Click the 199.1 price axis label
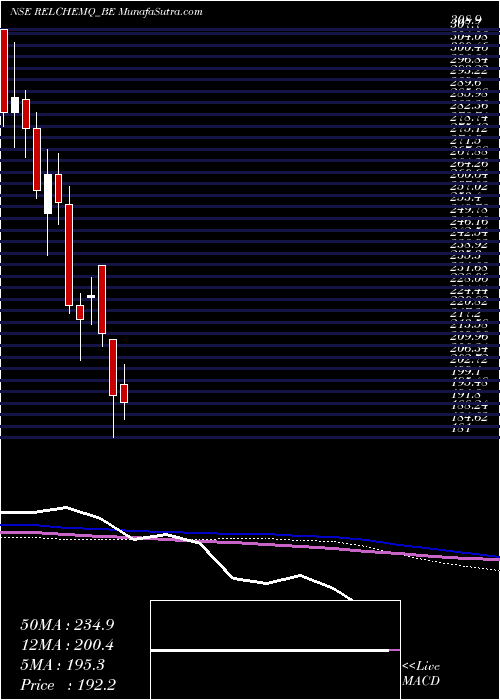 467,371
